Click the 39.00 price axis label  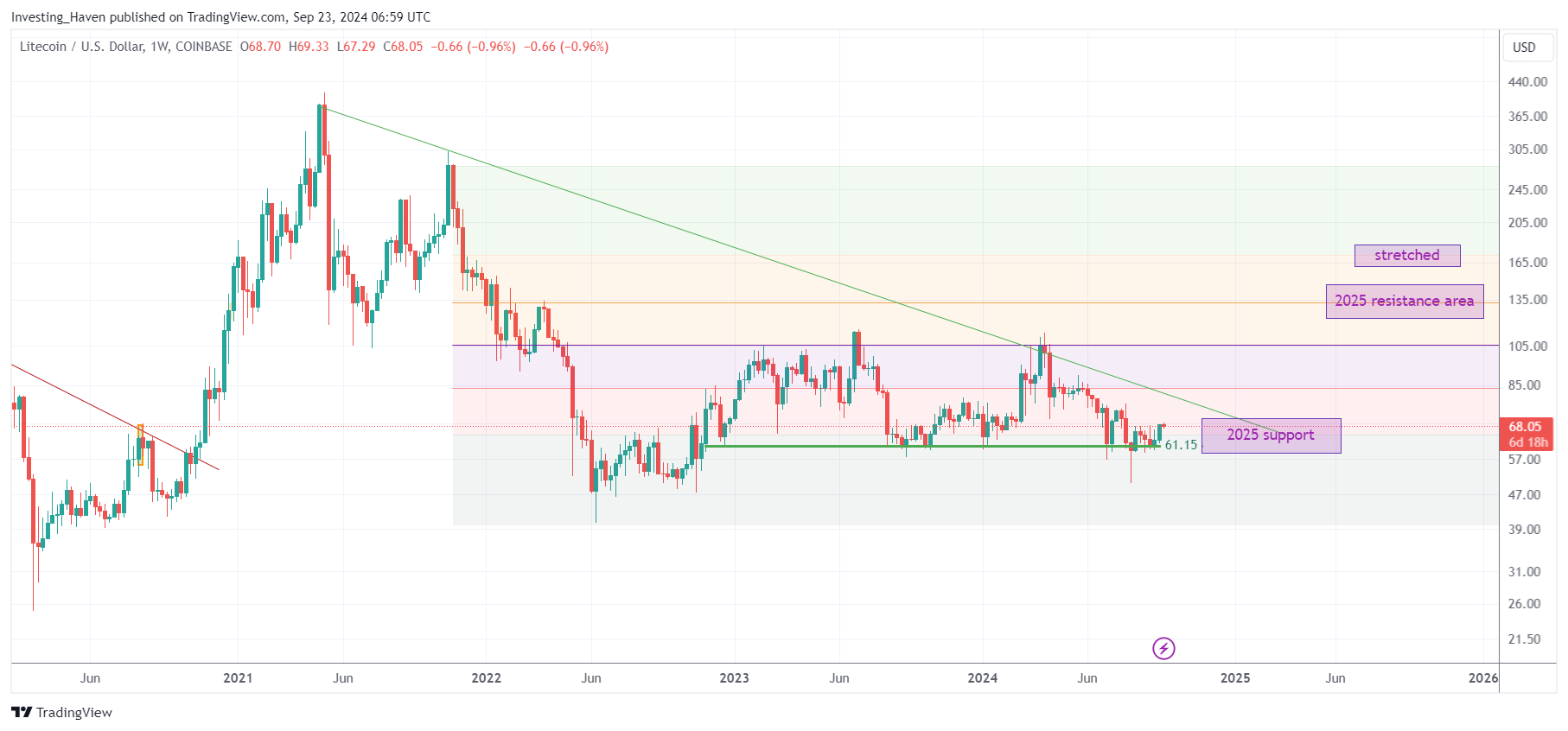coord(1525,530)
